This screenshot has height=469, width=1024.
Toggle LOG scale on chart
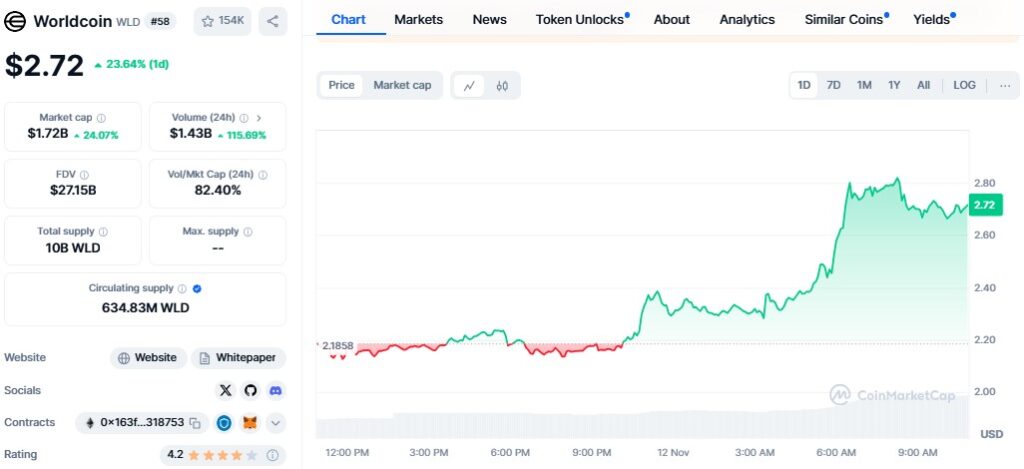pyautogui.click(x=965, y=86)
